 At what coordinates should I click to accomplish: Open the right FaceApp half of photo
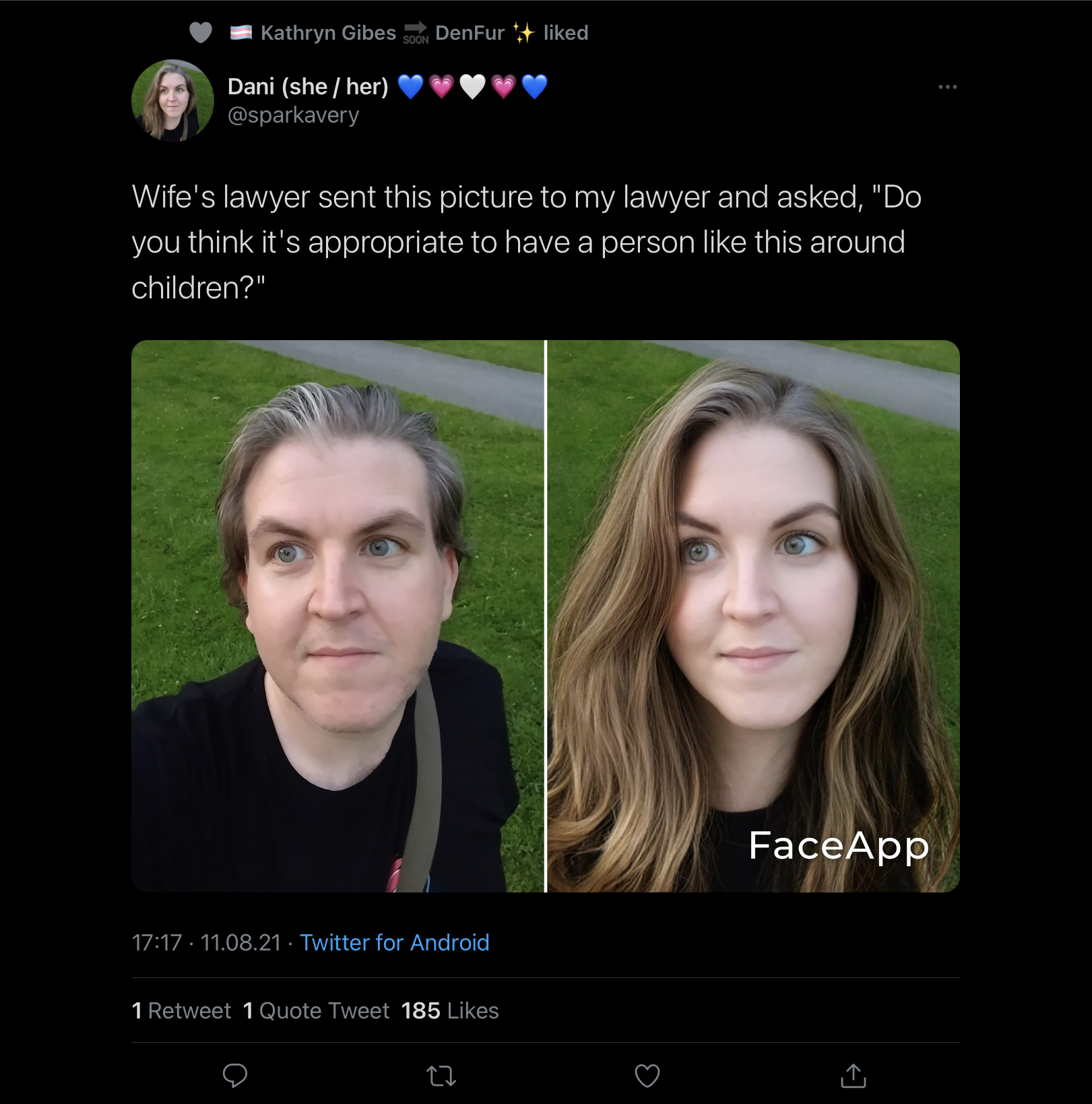[754, 616]
